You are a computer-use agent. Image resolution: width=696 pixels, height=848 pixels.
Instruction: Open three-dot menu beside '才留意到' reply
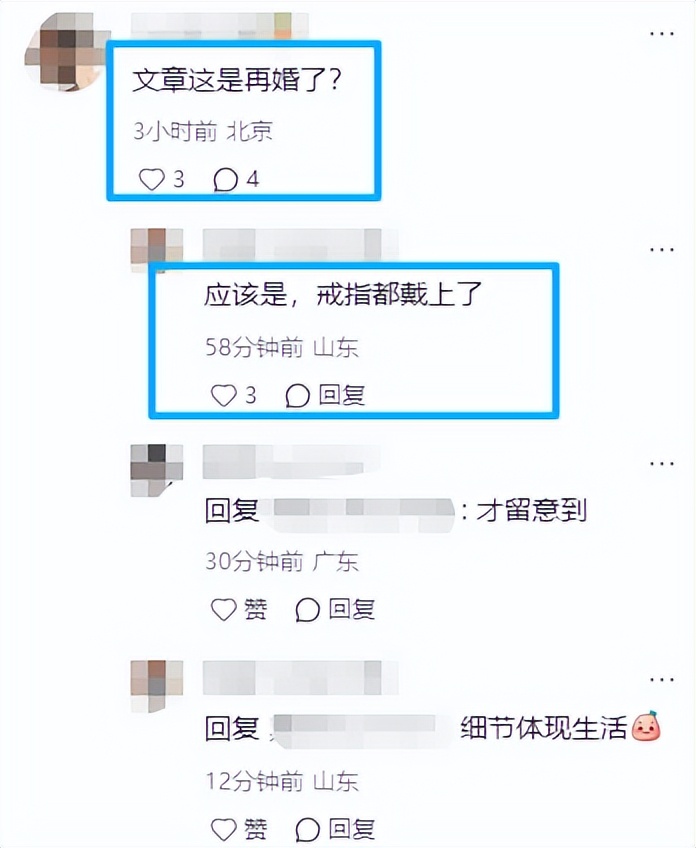coord(662,464)
